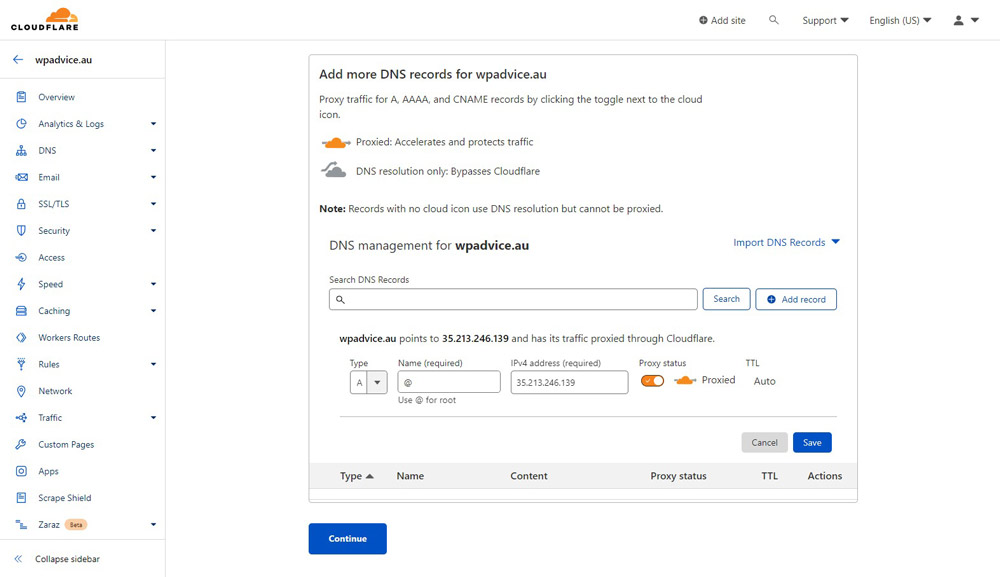Disable the orange Proxied traffic toggle
This screenshot has width=1000, height=577.
coord(652,381)
